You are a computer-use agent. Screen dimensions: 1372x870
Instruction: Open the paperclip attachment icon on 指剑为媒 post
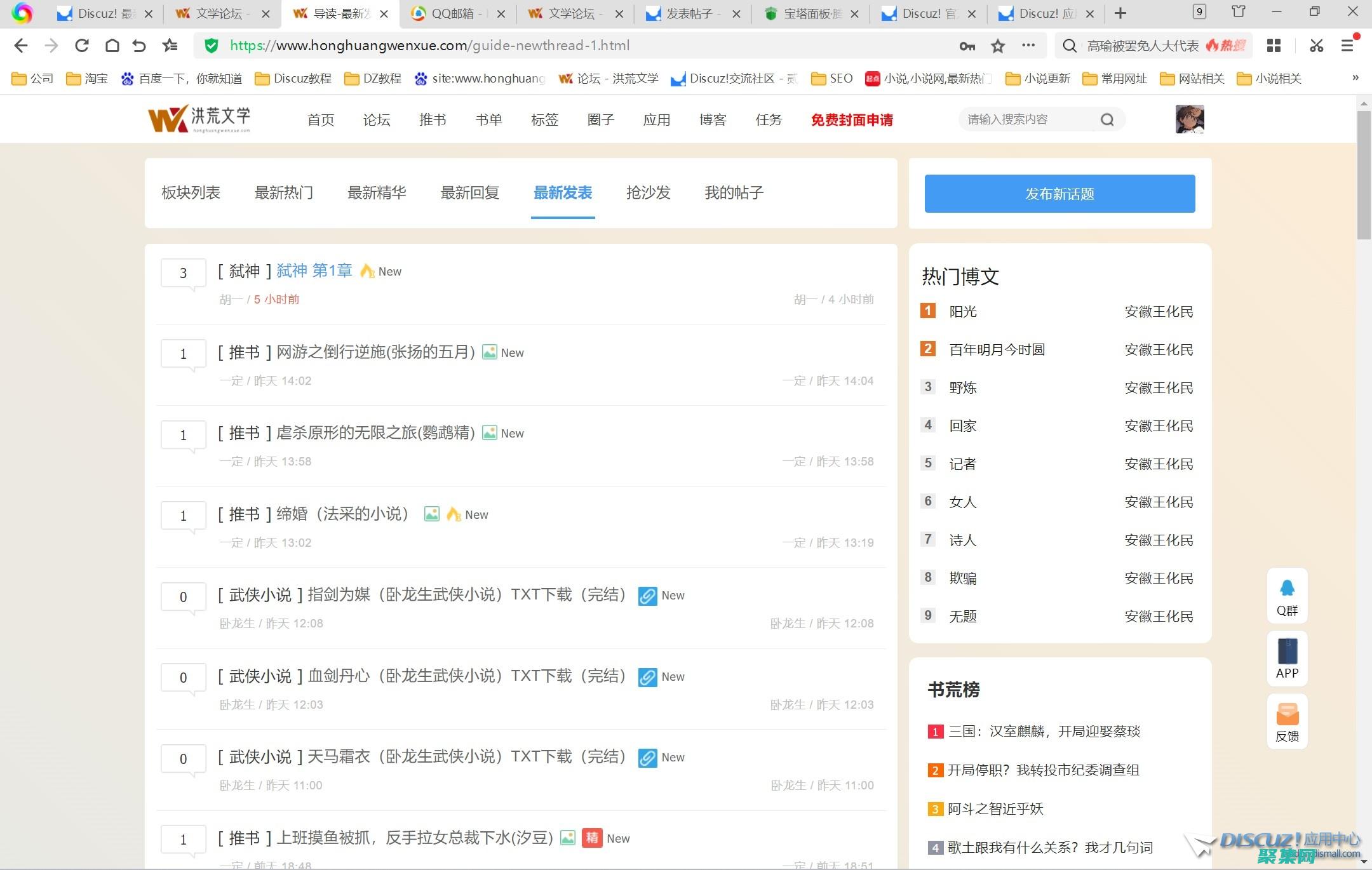(647, 596)
